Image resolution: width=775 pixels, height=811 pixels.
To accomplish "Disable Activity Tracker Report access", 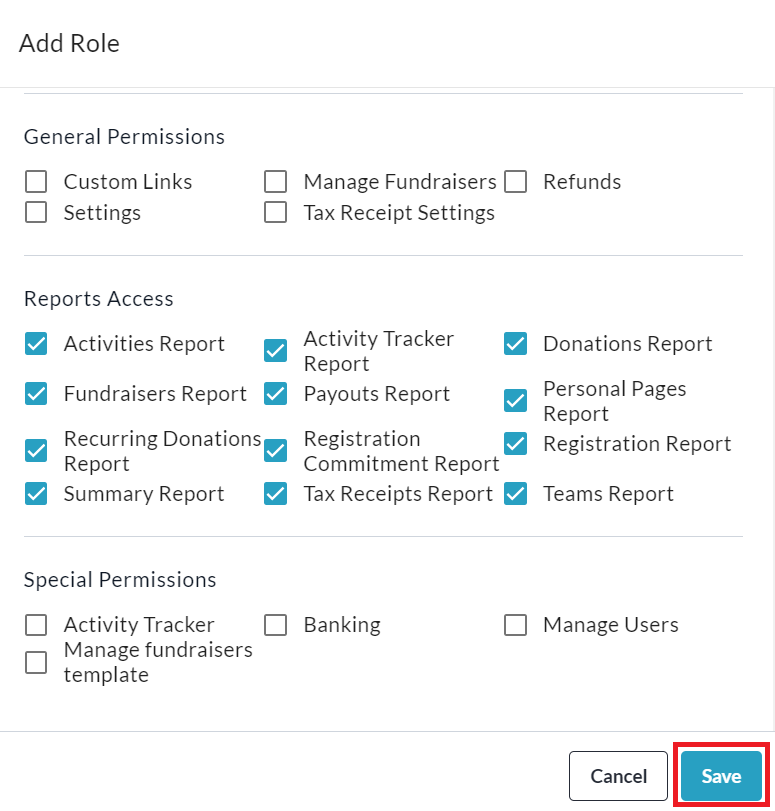I will (x=276, y=351).
